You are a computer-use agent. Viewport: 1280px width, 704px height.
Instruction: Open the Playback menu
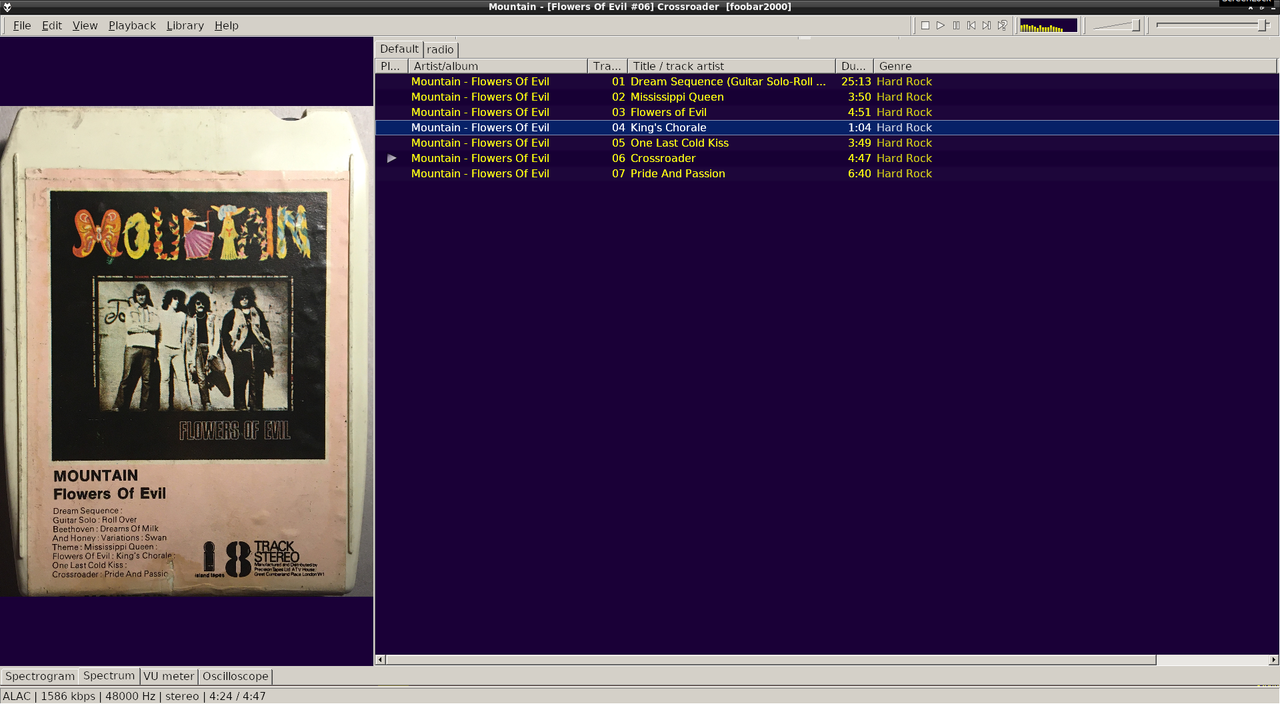click(x=132, y=25)
